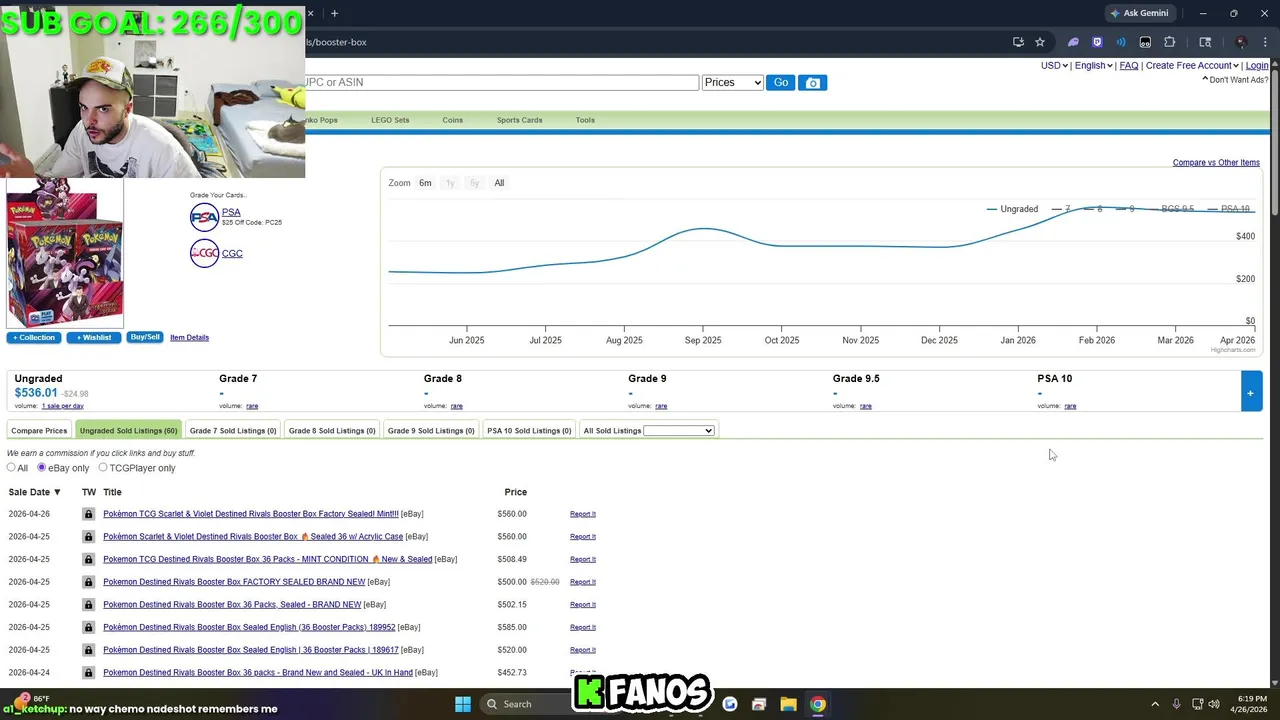Open a new browser tab with plus

[334, 13]
